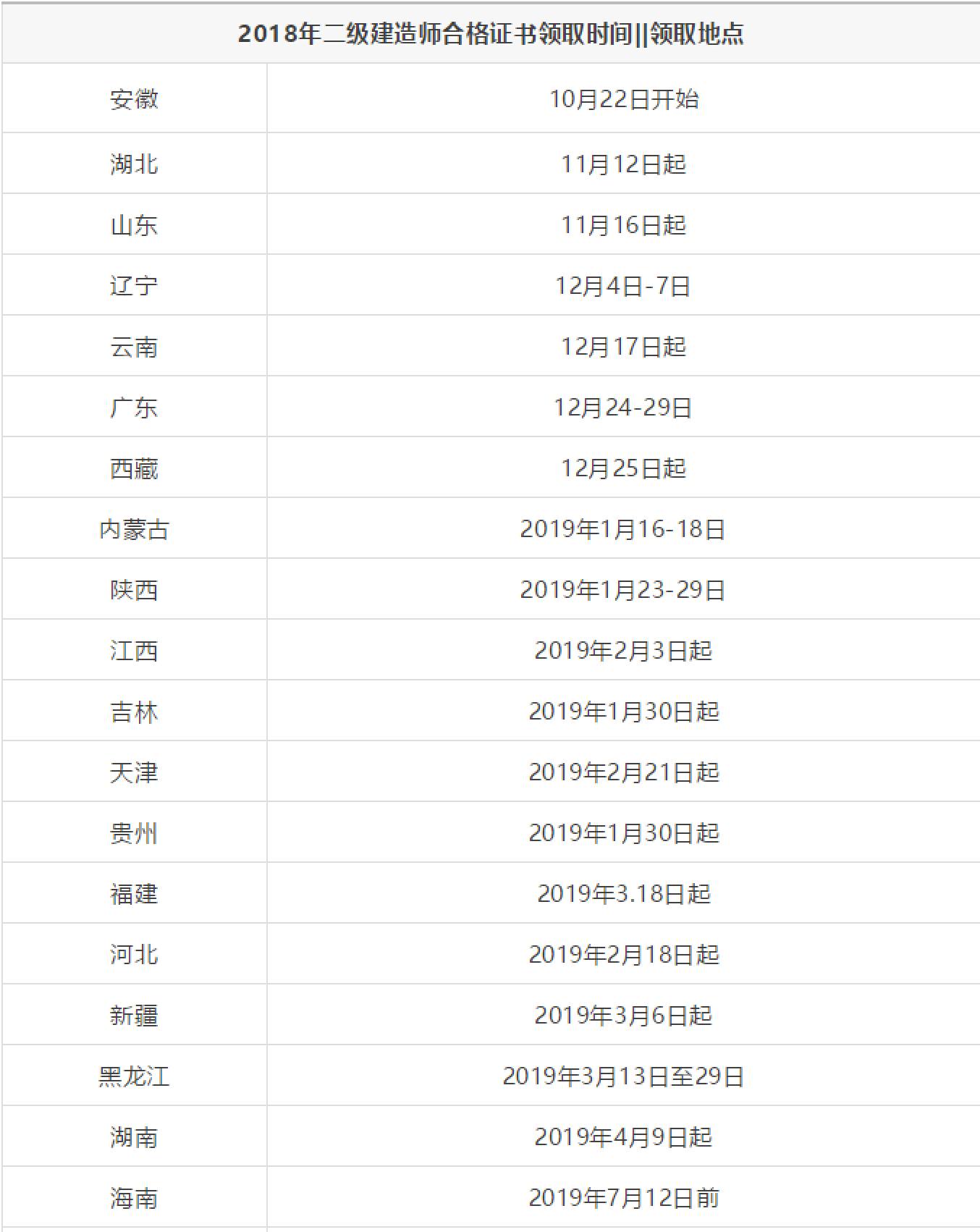The width and height of the screenshot is (980, 1232).
Task: Click the 2019年2月21日起 date for 天津
Action: tap(624, 772)
